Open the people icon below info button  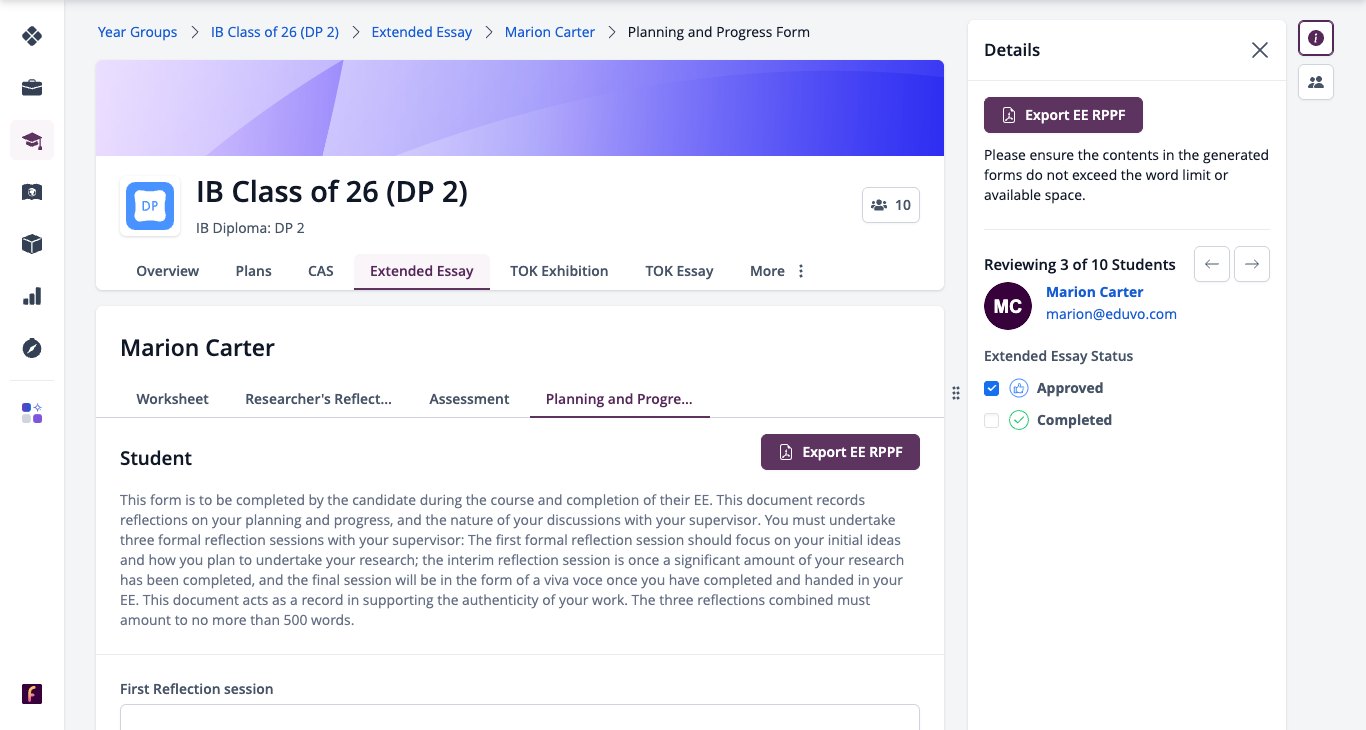tap(1316, 82)
